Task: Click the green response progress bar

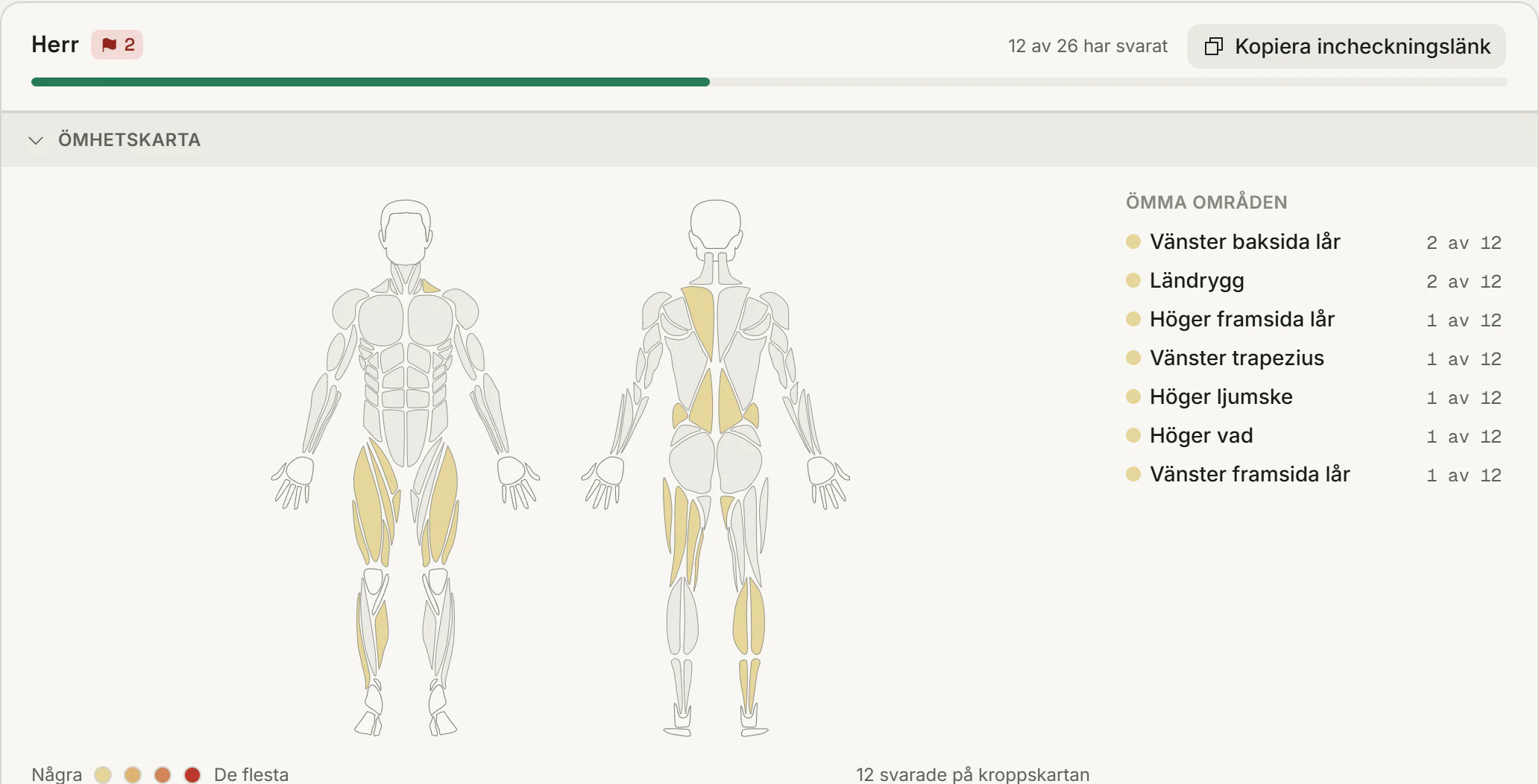Action: coord(371,82)
